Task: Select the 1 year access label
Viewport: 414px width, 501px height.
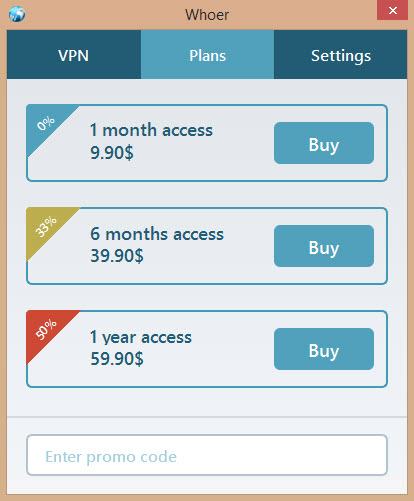Action: pos(141,337)
